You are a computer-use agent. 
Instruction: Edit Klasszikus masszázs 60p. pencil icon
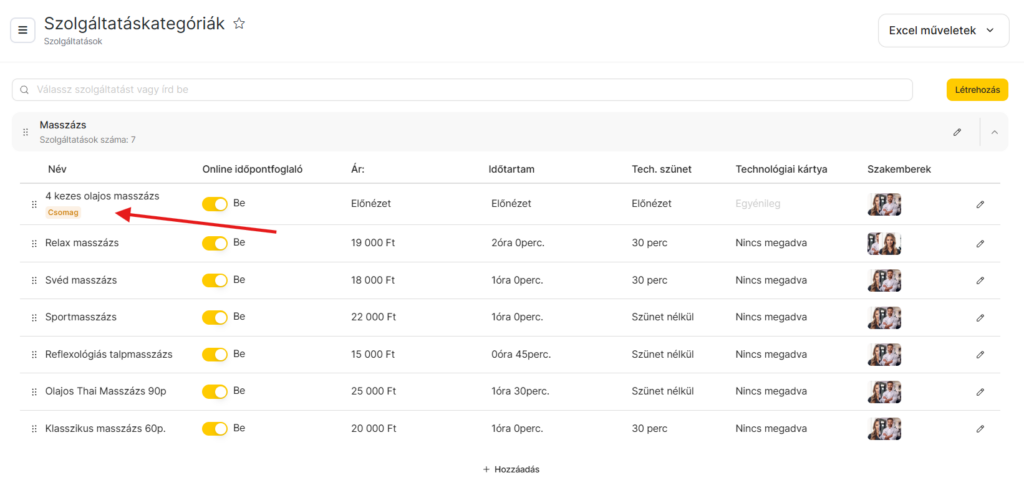980,429
